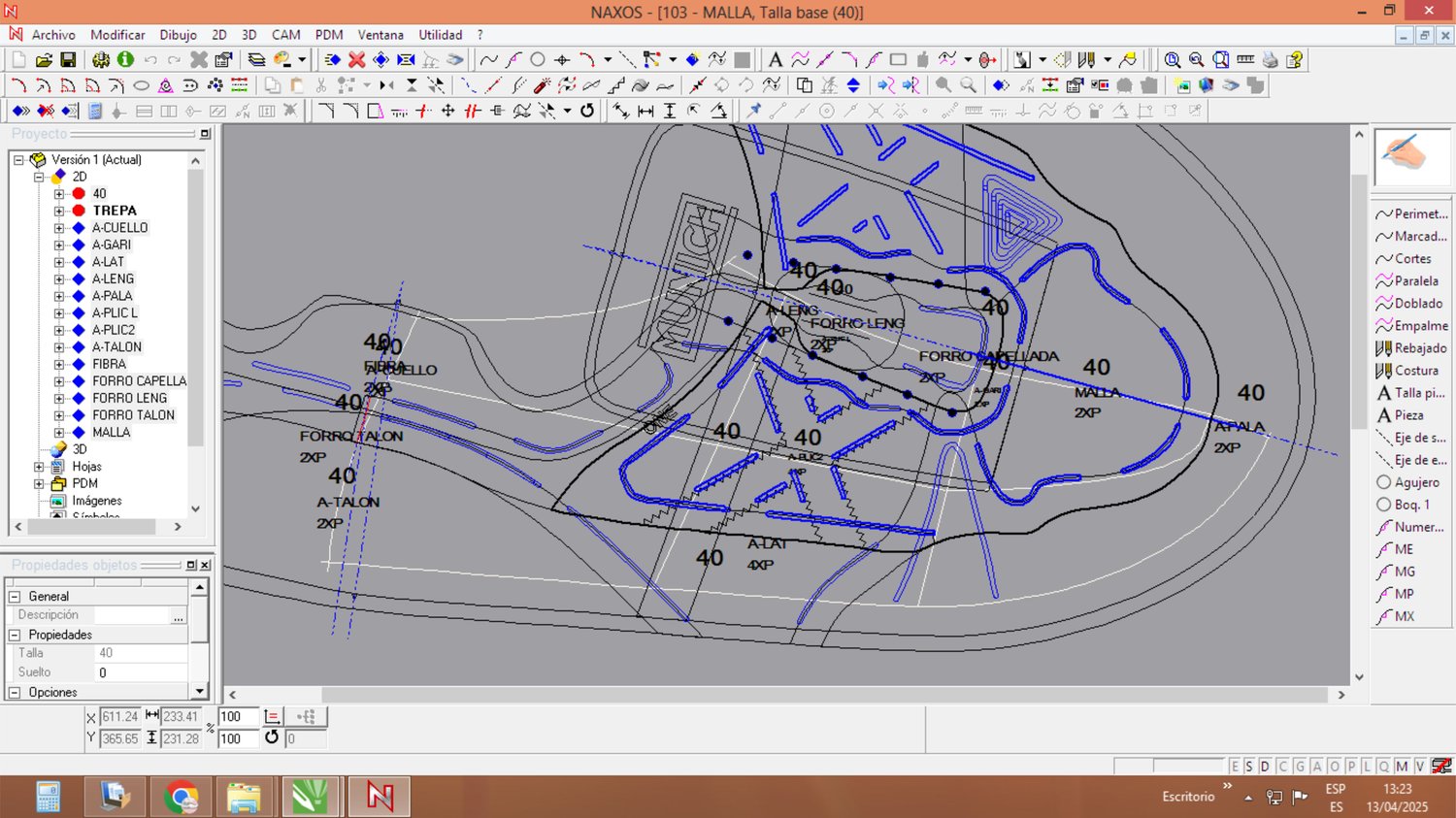The height and width of the screenshot is (818, 1456).
Task: Click the Save diskette icon
Action: coord(68,60)
